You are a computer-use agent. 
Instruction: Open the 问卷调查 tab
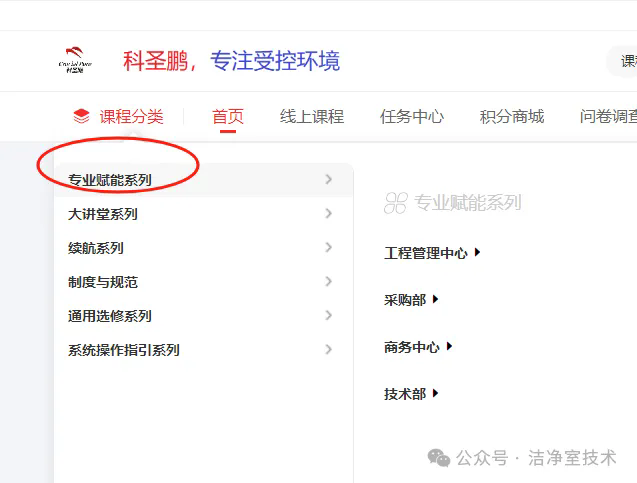[607, 116]
